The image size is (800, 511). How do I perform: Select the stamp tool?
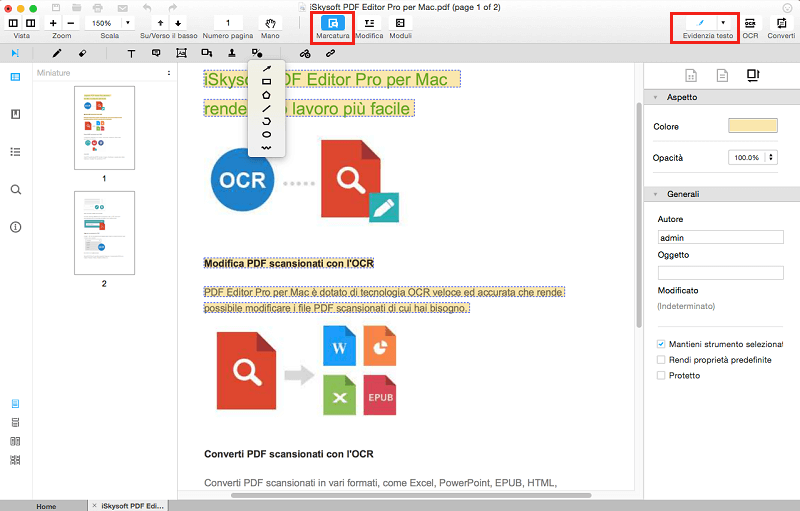(232, 53)
